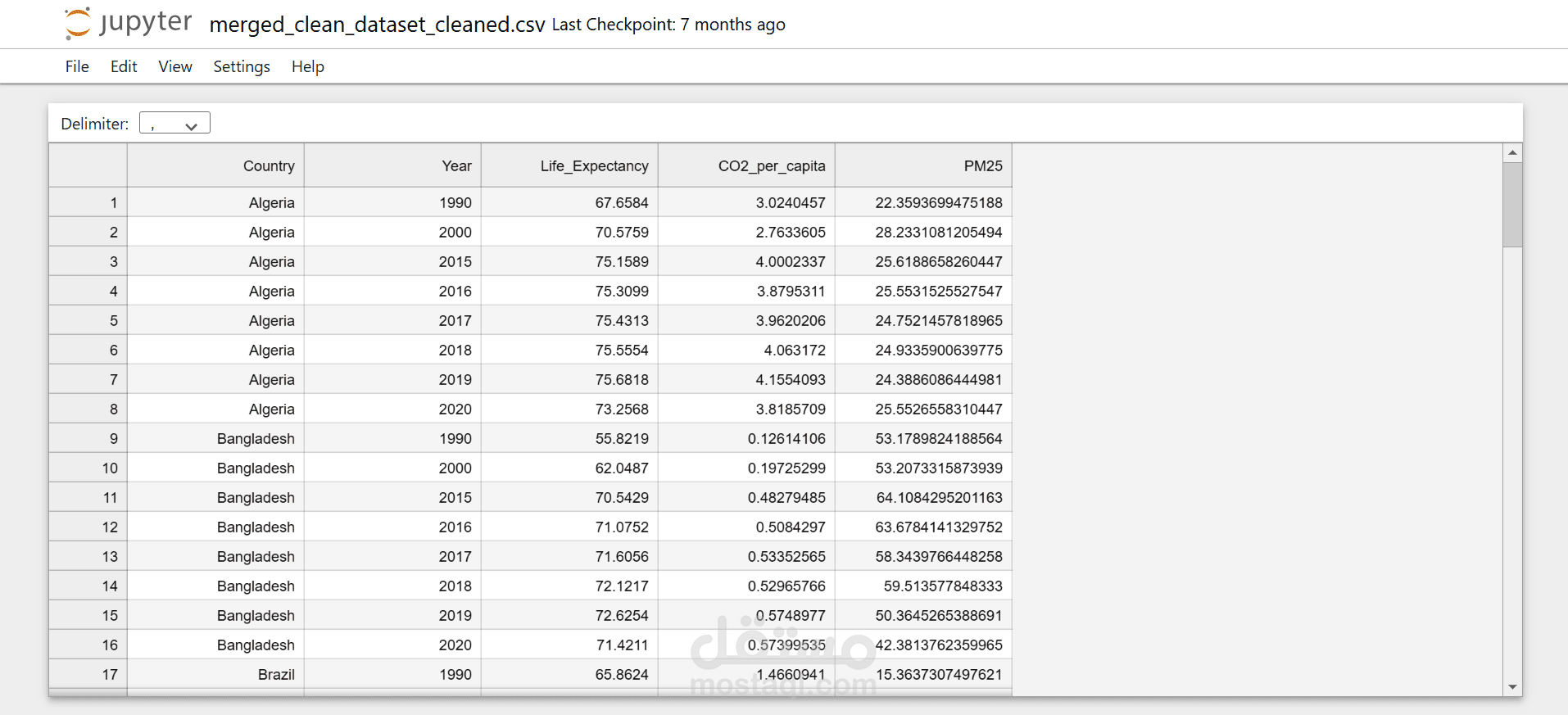
Task: Select the 75.5554 life expectancy cell
Action: 569,350
